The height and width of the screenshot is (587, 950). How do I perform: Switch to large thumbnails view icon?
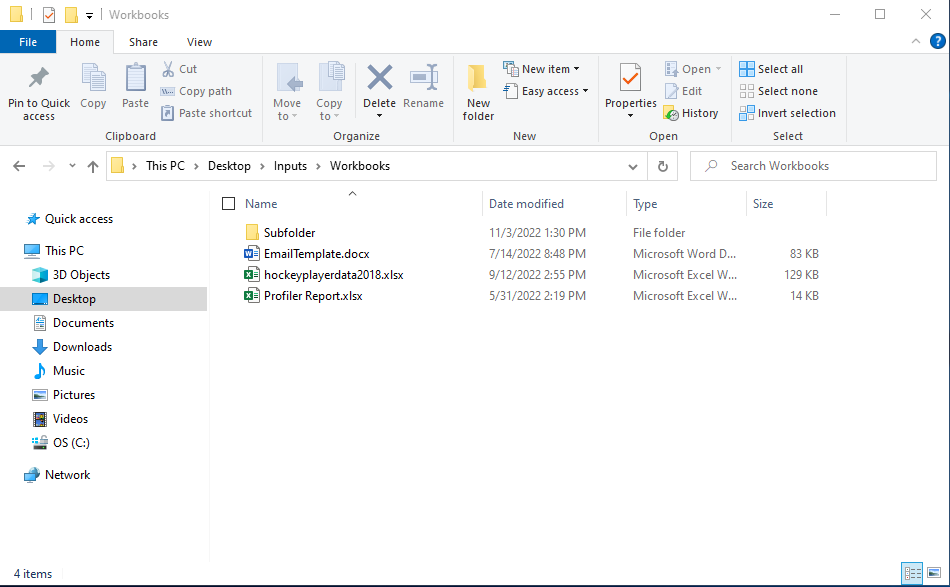[x=934, y=573]
